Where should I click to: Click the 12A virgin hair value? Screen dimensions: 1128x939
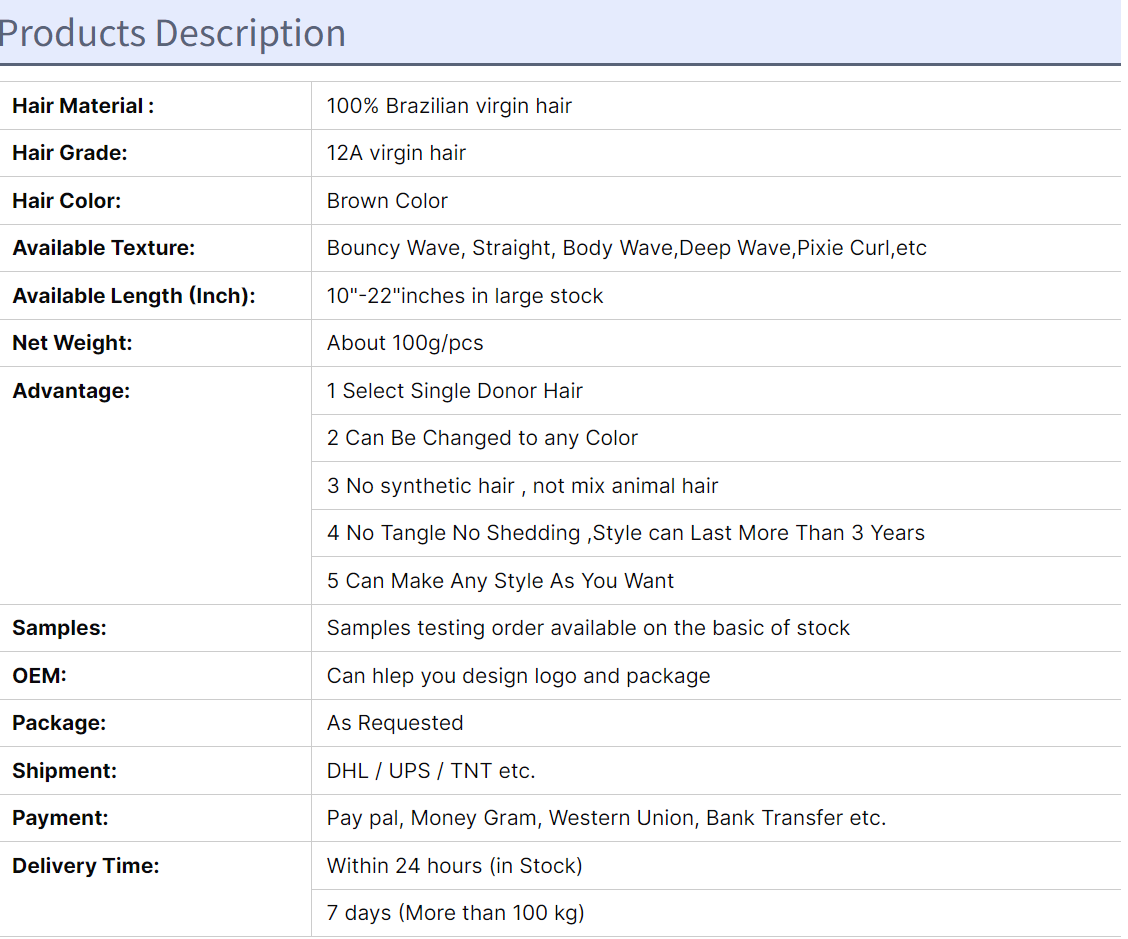(x=396, y=153)
